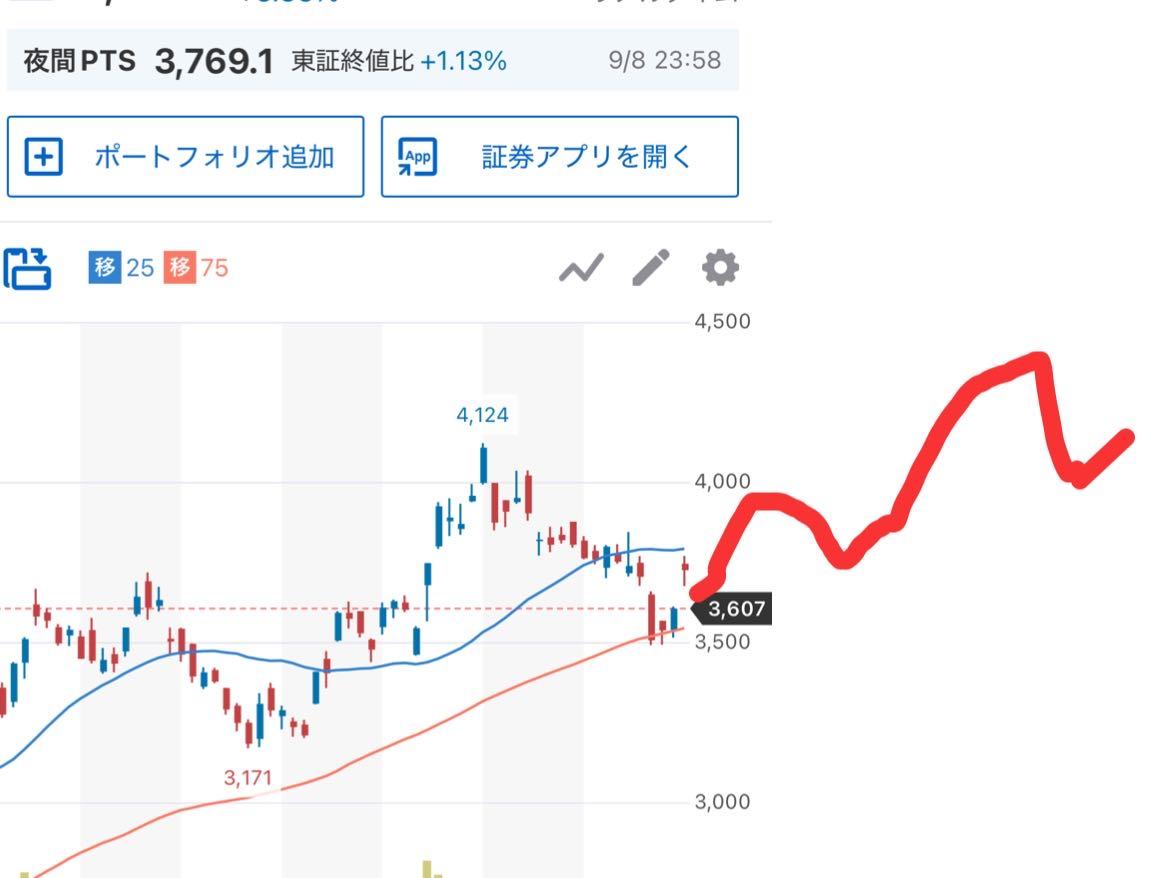Click the 3,607 current price tag
This screenshot has height=878, width=1170.
pos(736,609)
